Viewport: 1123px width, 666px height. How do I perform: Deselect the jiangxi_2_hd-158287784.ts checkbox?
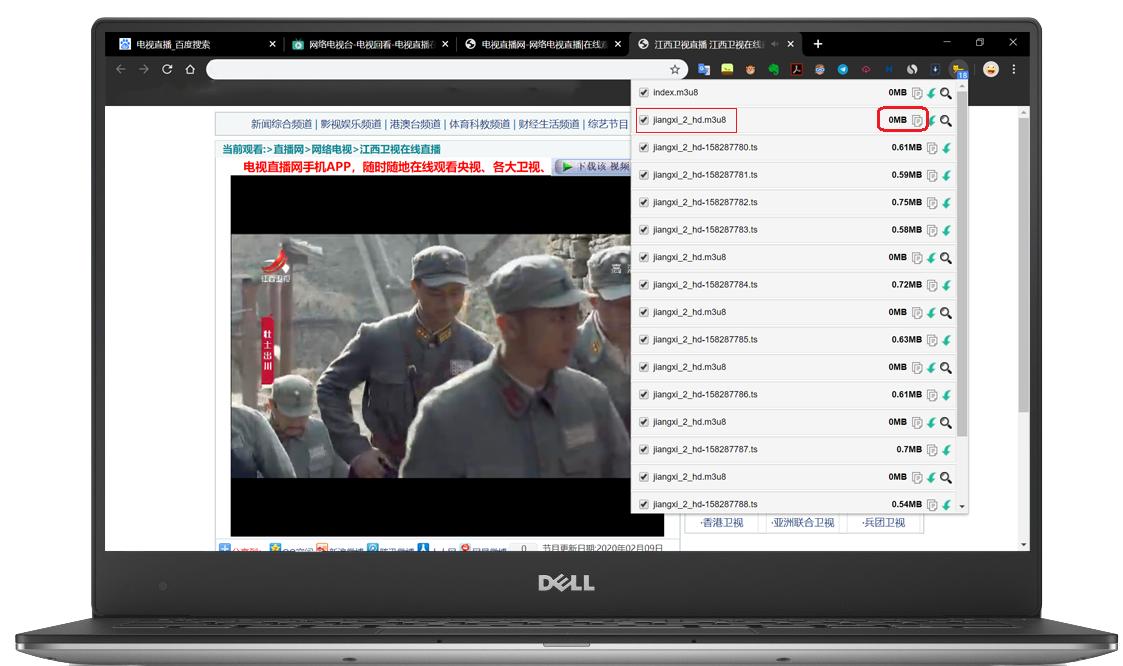(644, 285)
